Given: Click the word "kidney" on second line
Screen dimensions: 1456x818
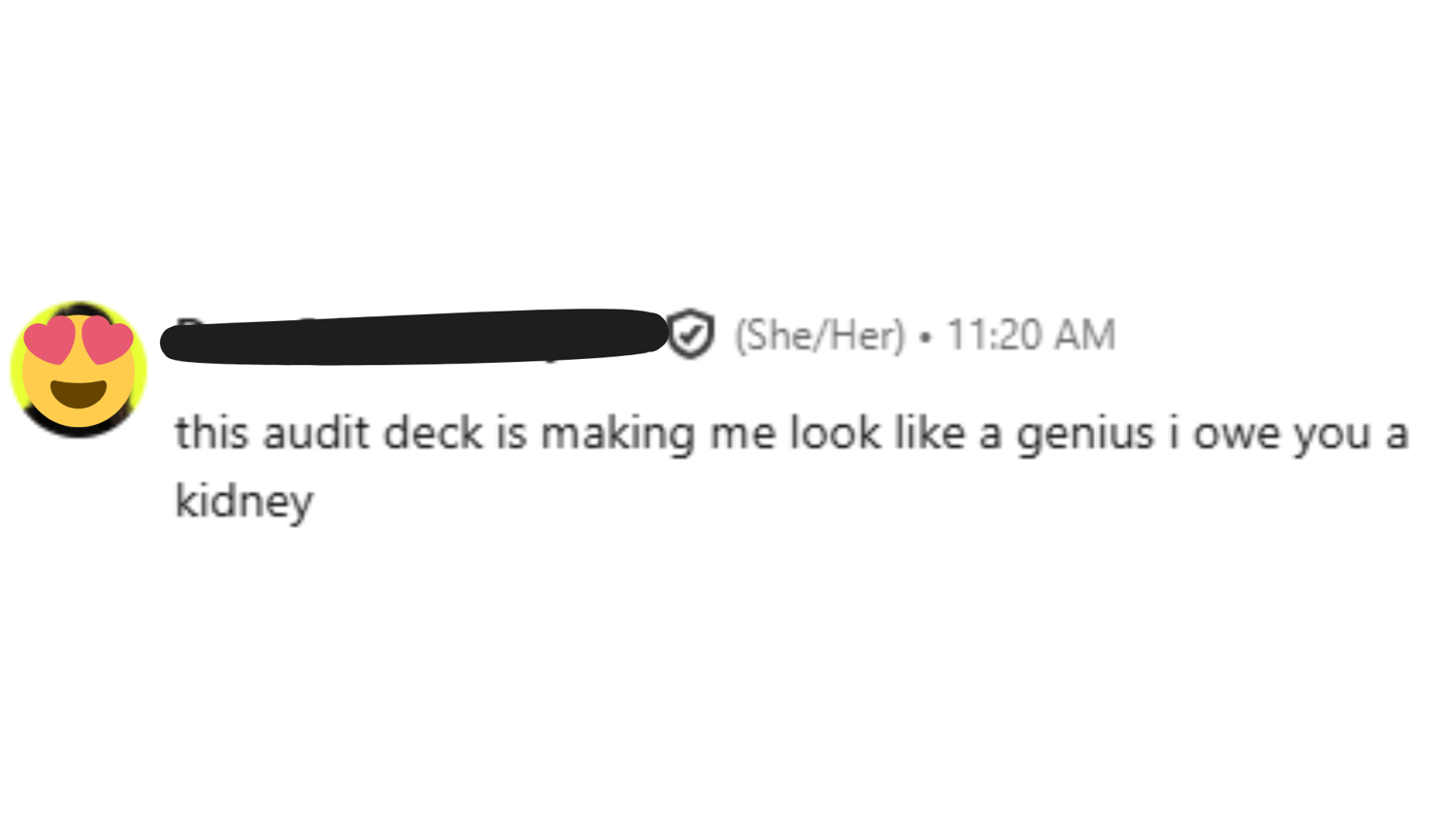Looking at the screenshot, I should click(x=244, y=502).
